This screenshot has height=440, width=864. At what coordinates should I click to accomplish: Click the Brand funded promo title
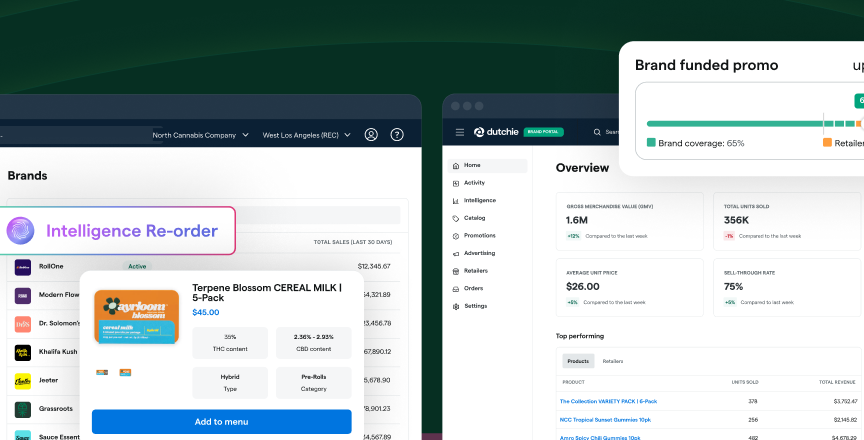tap(706, 65)
